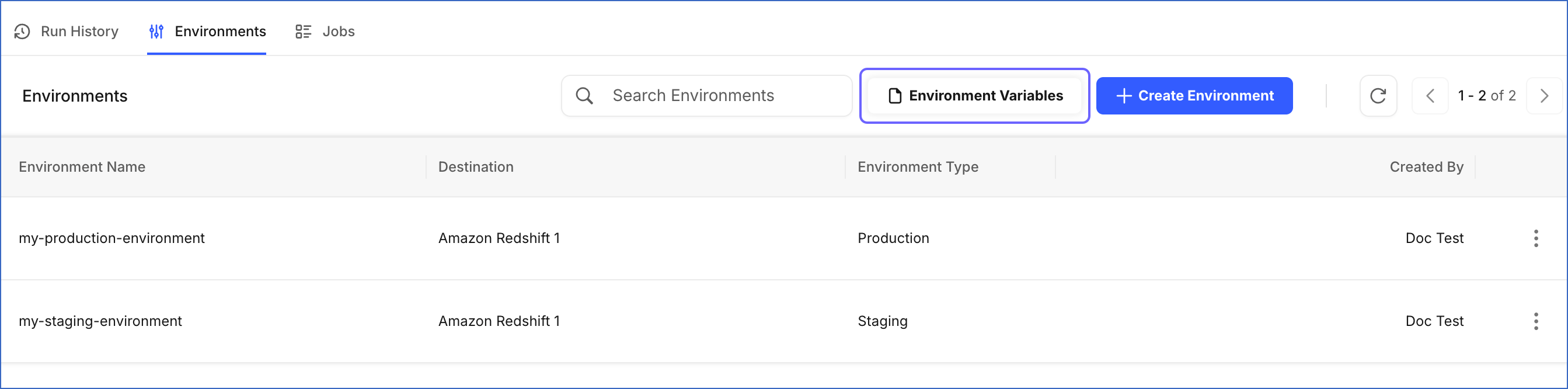
Task: Click Doc Test in my-staging-environment row
Action: [x=1434, y=321]
